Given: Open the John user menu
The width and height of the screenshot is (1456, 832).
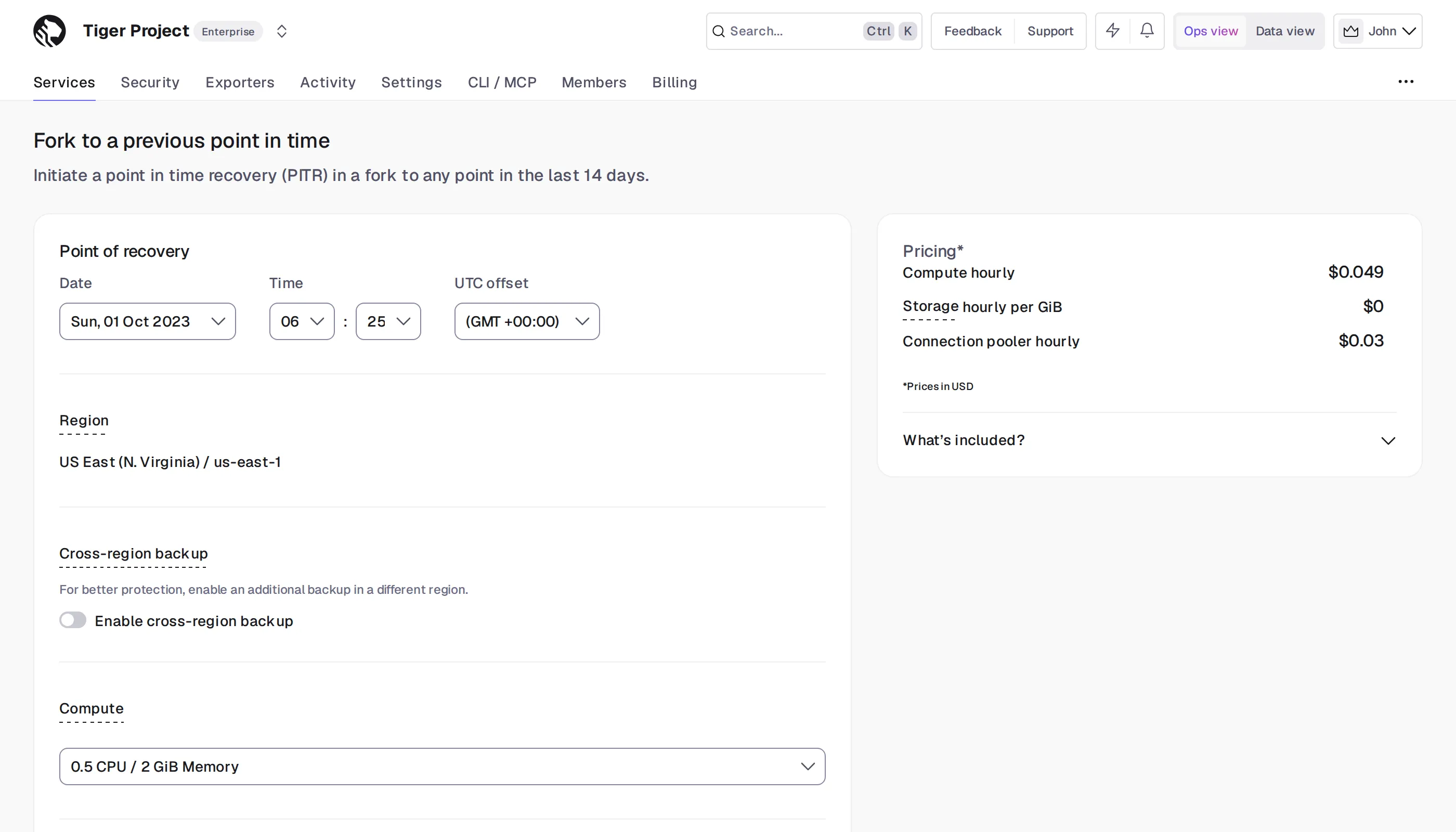Looking at the screenshot, I should pyautogui.click(x=1377, y=31).
